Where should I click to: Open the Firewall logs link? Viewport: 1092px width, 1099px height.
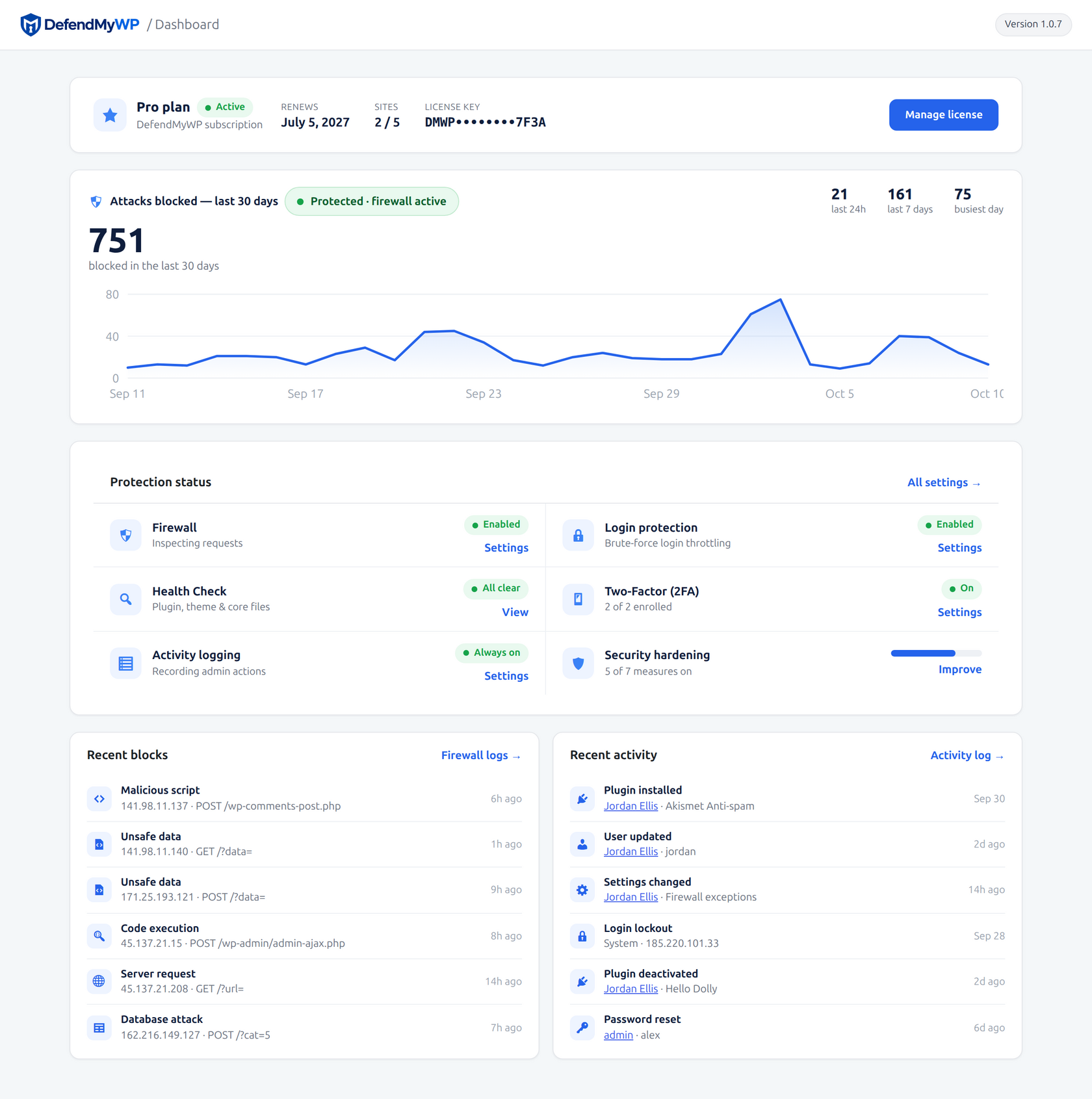click(481, 755)
